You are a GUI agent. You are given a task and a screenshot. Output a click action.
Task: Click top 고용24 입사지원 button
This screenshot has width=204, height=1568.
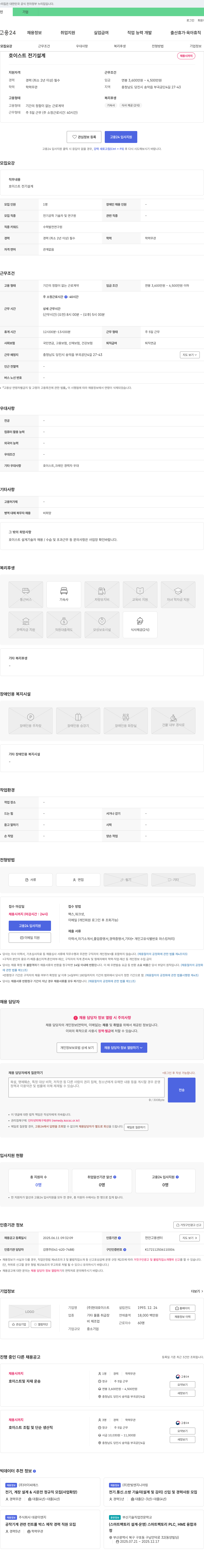[120, 137]
